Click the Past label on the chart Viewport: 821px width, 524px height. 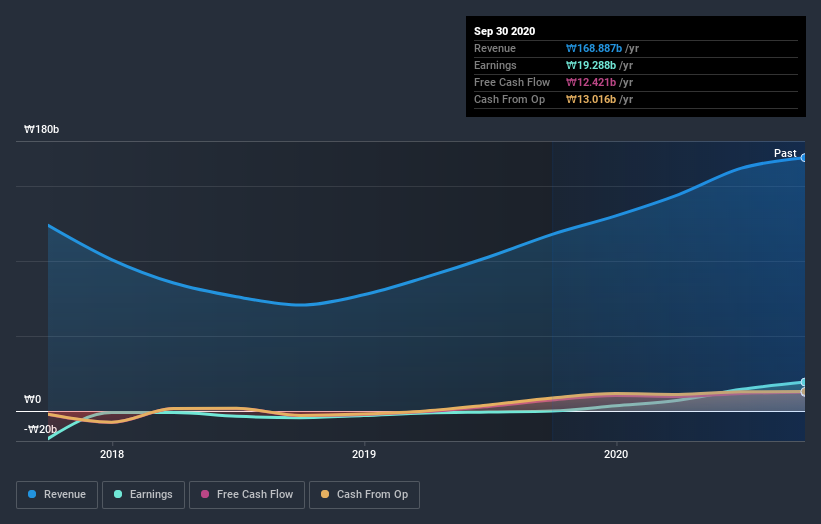coord(785,153)
